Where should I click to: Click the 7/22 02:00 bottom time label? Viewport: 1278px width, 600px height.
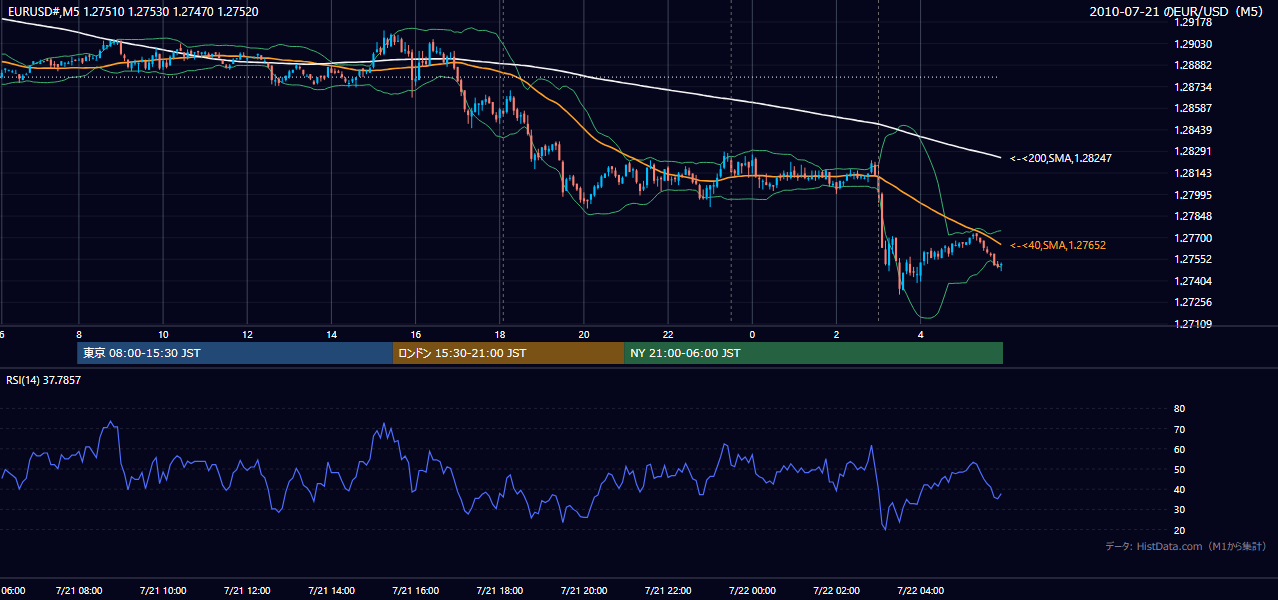(x=836, y=590)
